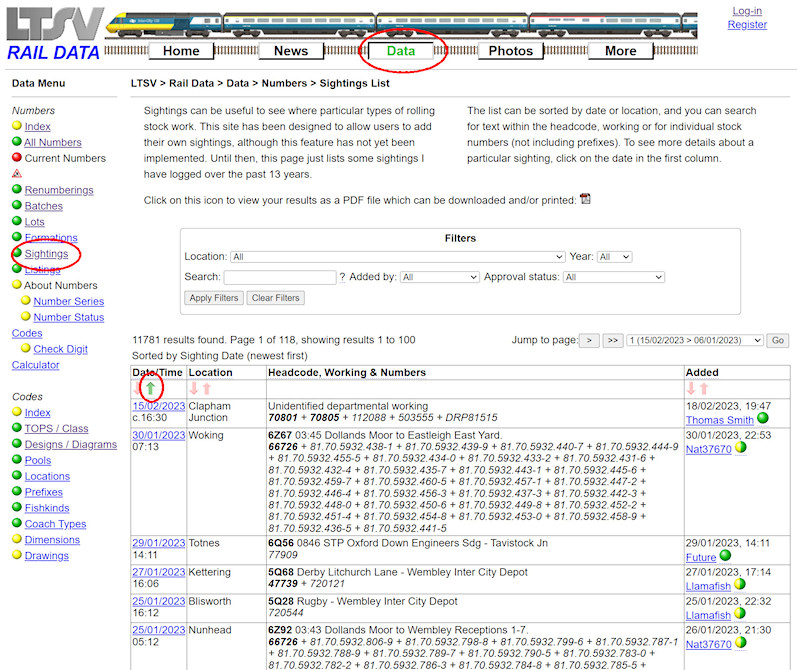The height and width of the screenshot is (670, 800).
Task: Click the green status dot next to Thomas Smith
Action: click(762, 418)
